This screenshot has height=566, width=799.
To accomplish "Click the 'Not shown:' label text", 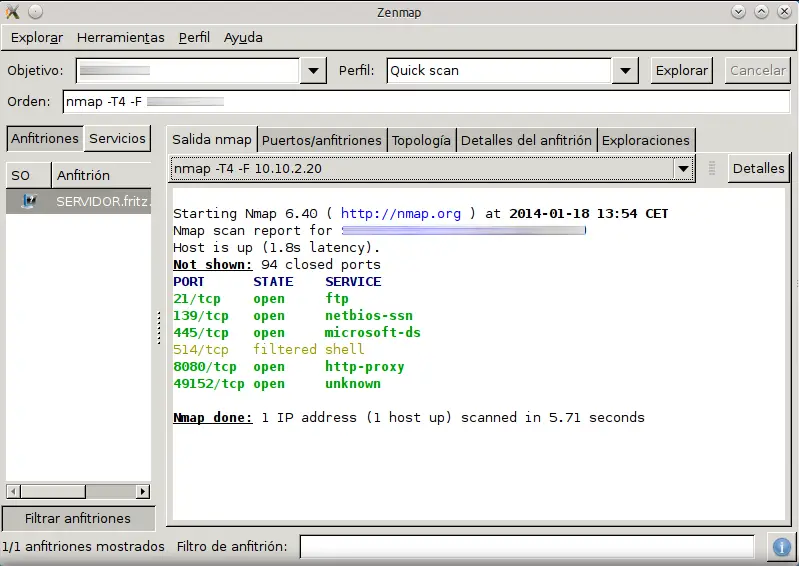I will [x=212, y=264].
